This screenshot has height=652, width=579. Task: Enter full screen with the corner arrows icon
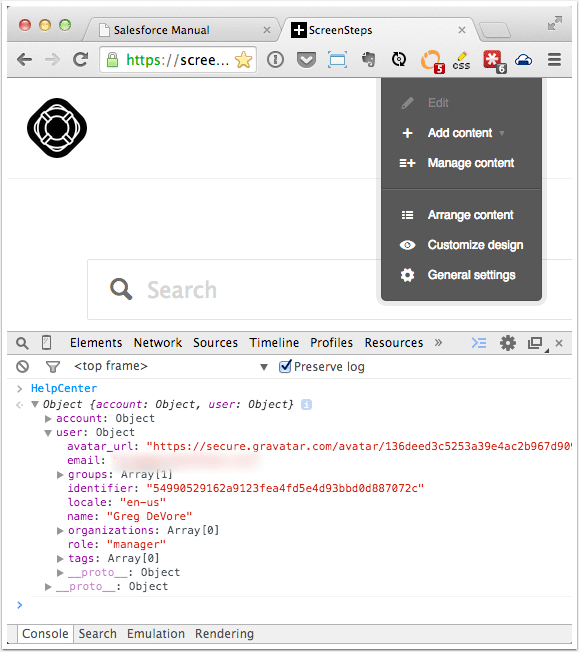point(554,23)
